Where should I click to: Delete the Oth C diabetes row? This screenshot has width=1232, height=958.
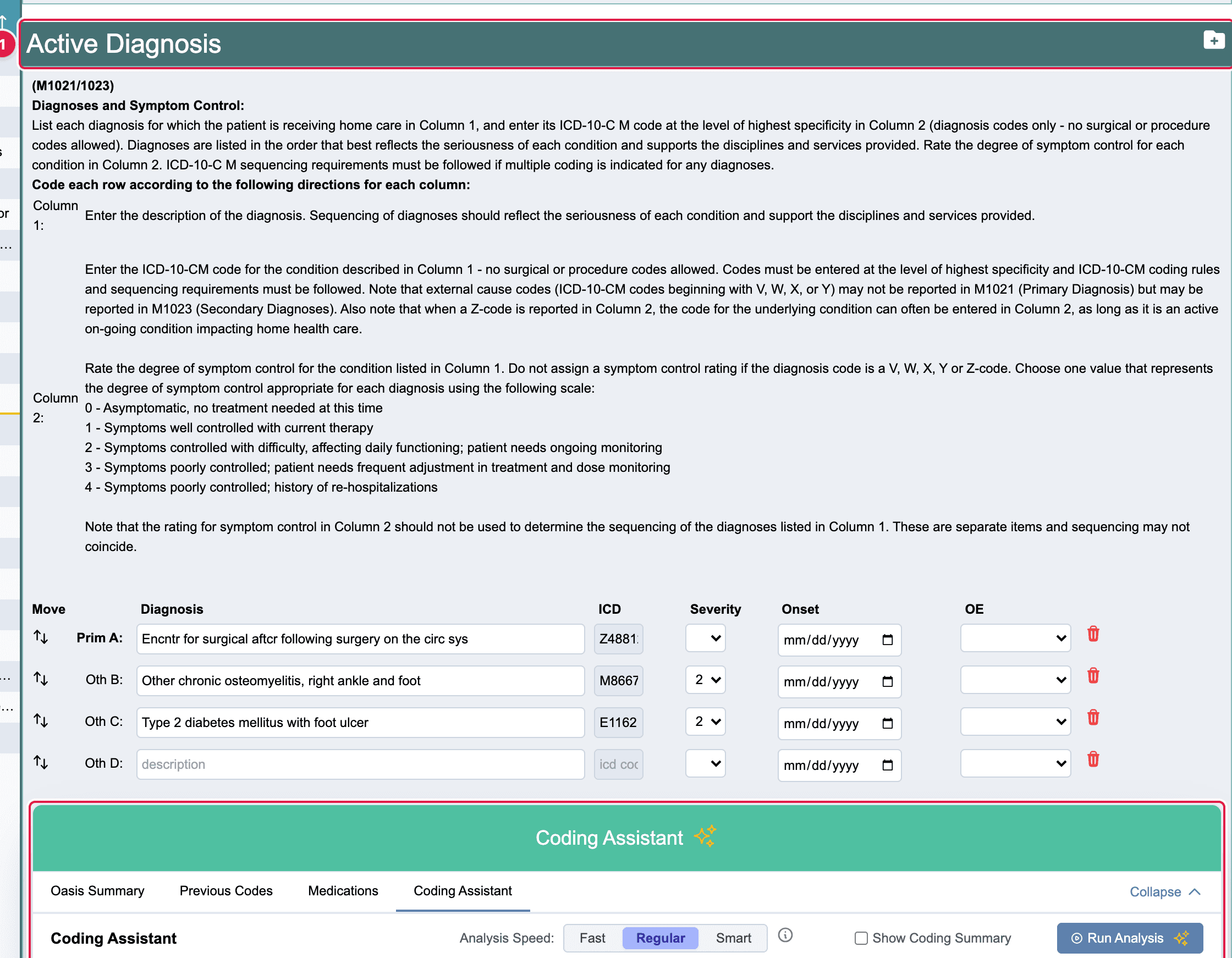click(x=1093, y=718)
